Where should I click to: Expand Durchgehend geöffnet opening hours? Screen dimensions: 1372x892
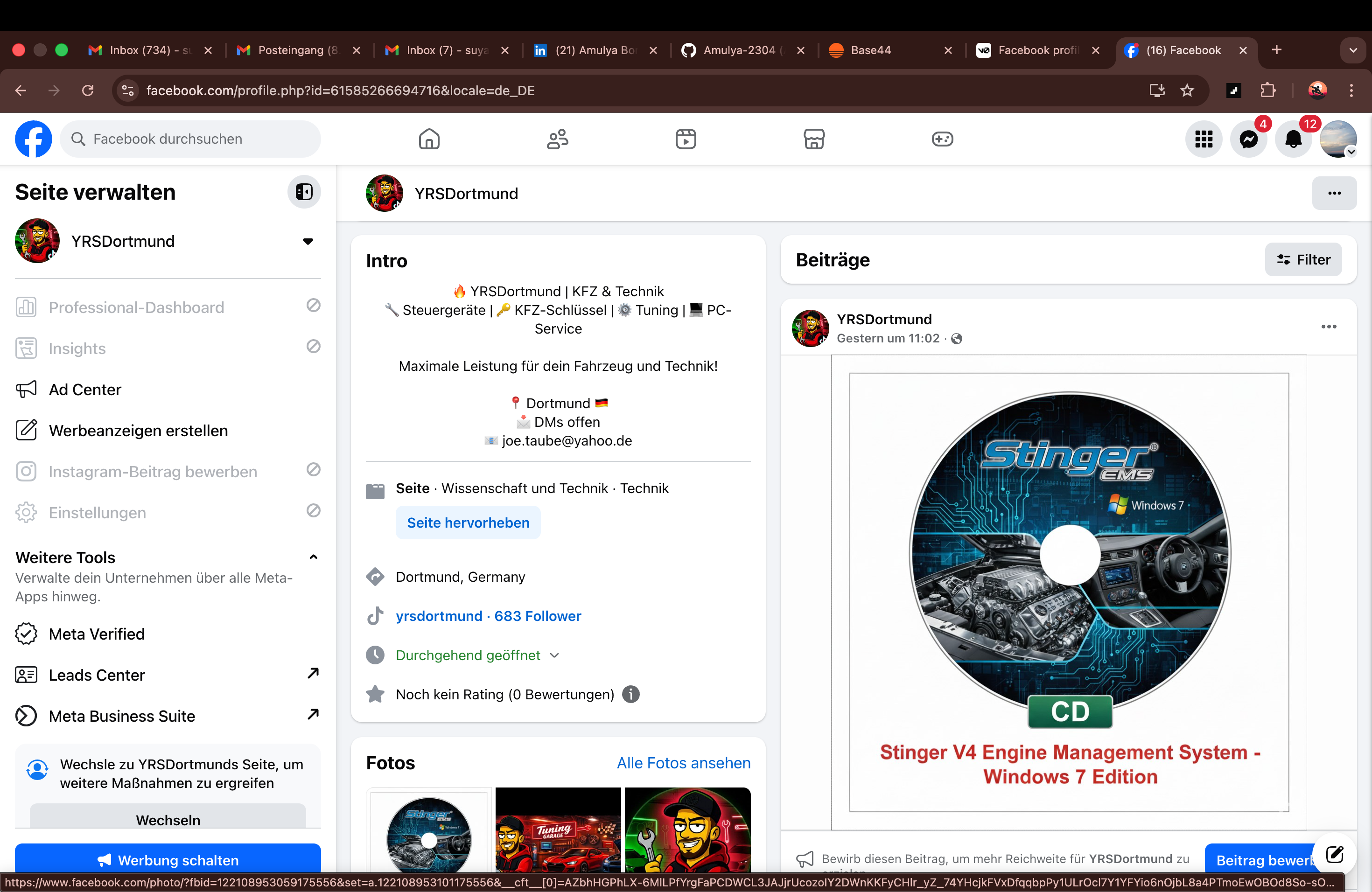point(554,655)
